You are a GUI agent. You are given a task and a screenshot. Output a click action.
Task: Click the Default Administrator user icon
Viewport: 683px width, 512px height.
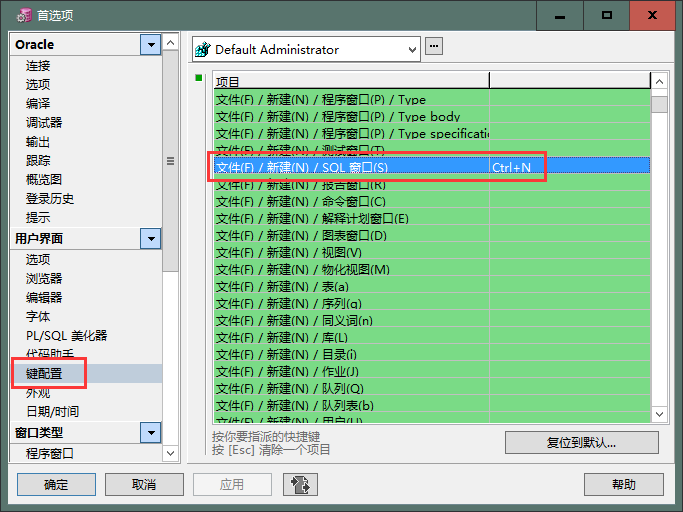pos(203,50)
